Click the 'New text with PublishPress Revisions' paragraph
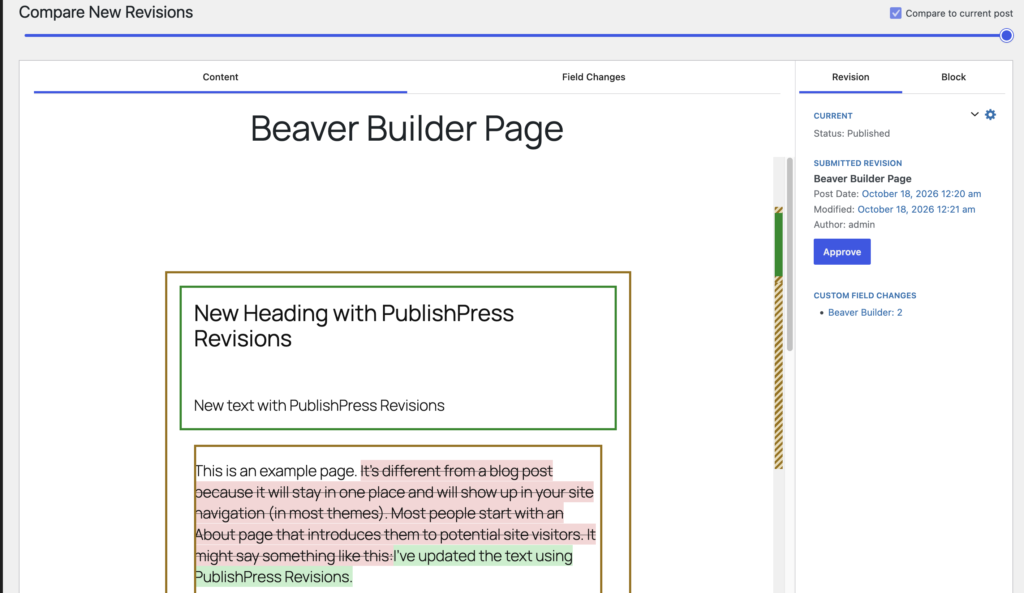Screen dimensions: 1024x593 [x=319, y=406]
